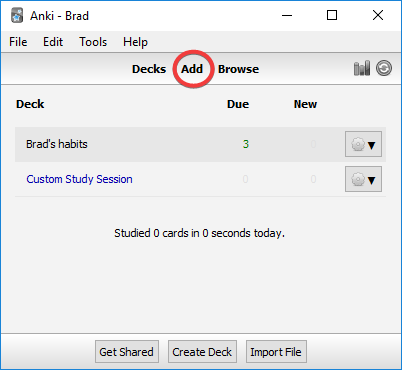Open the statistics bar chart icon

362,68
